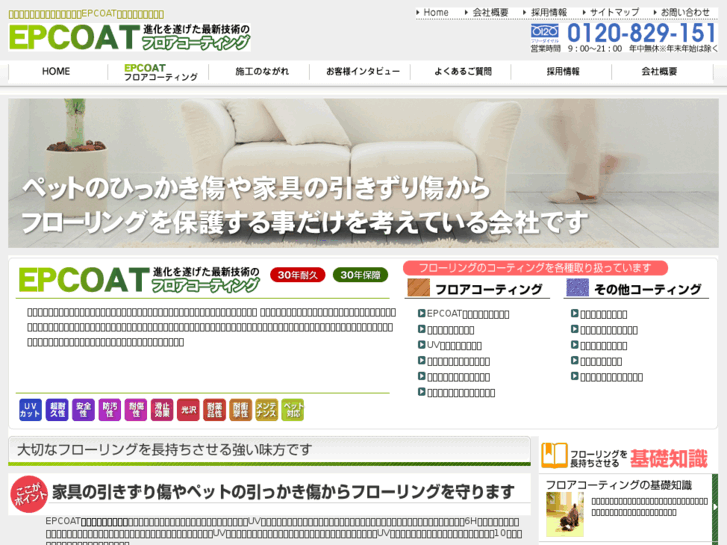Screen dimensions: 727x545
Task: Click the 基礎知識 red heading text
Action: click(669, 458)
